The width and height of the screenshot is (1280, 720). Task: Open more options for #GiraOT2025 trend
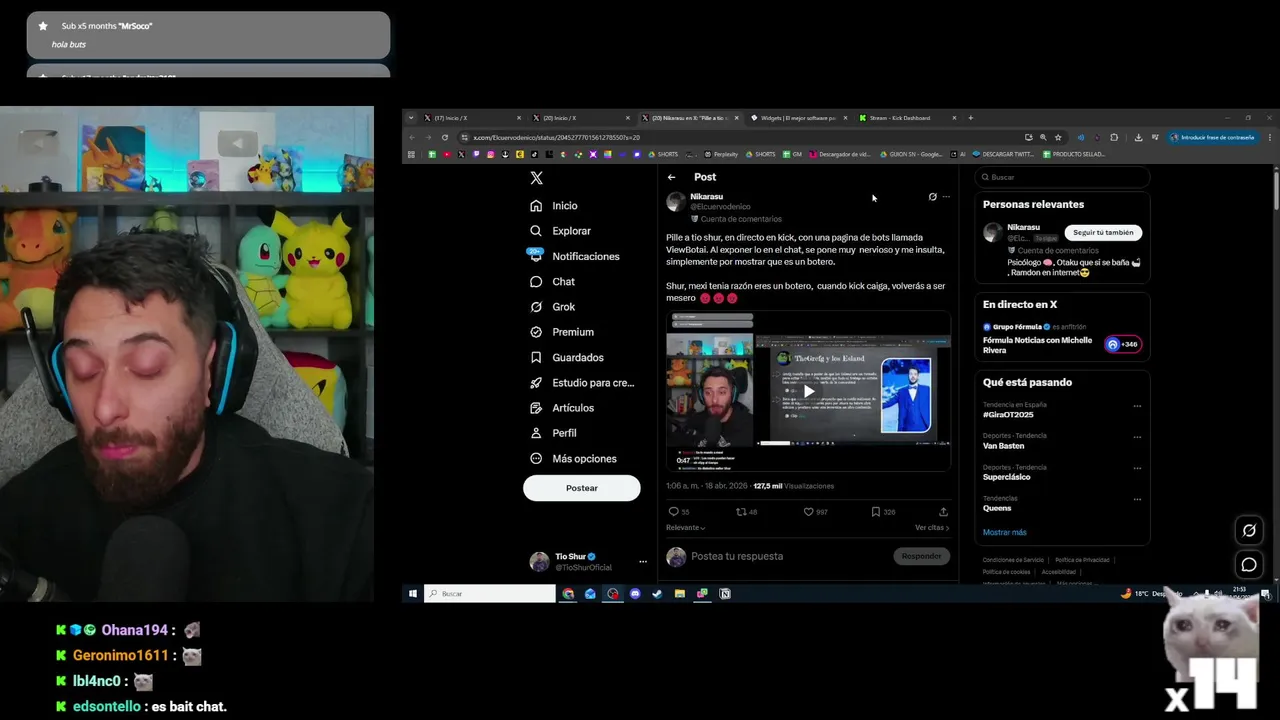pos(1137,406)
